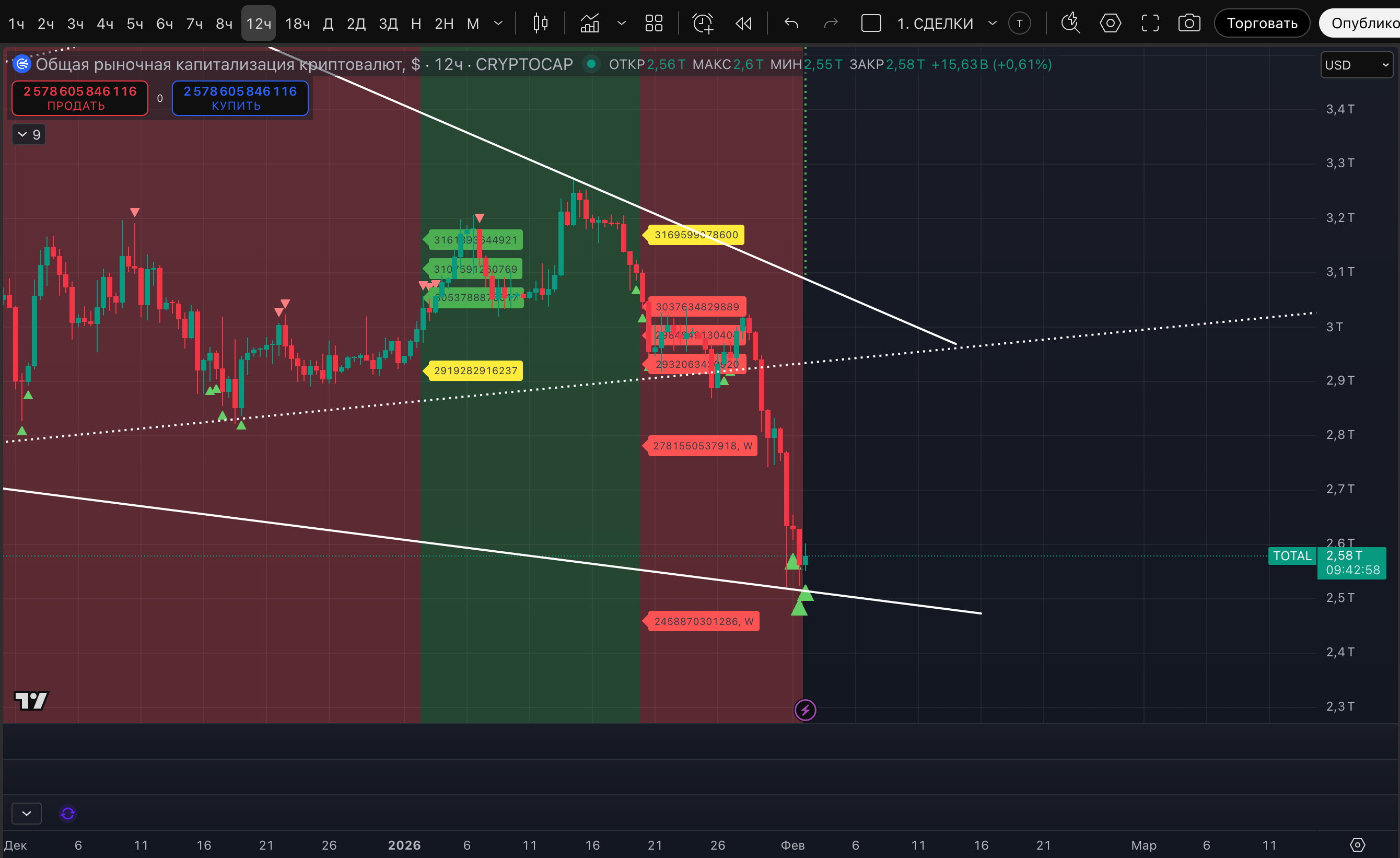This screenshot has height=858, width=1400.
Task: Toggle the purple sync icon at bottom
Action: [67, 814]
